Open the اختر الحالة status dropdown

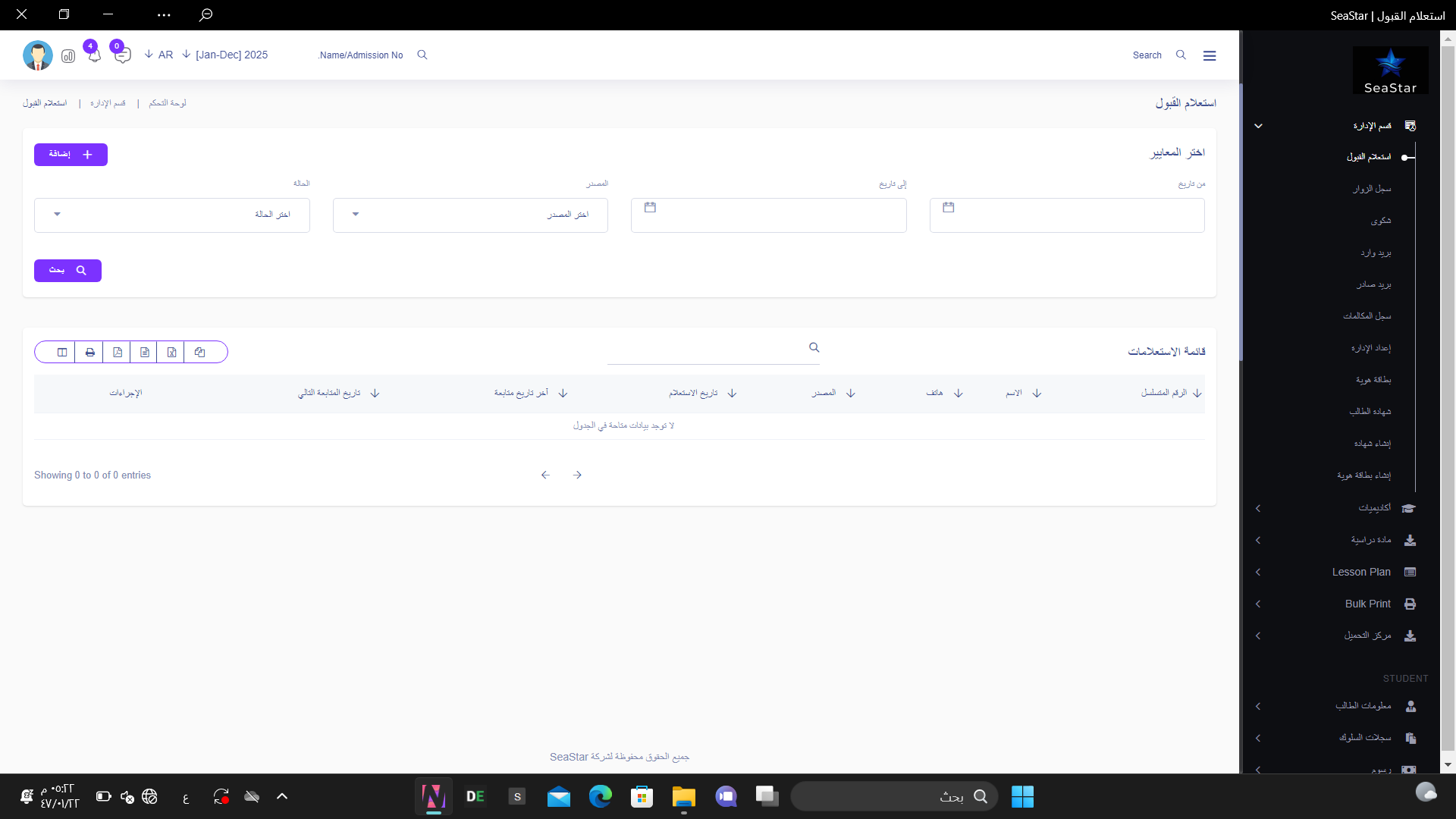point(172,215)
